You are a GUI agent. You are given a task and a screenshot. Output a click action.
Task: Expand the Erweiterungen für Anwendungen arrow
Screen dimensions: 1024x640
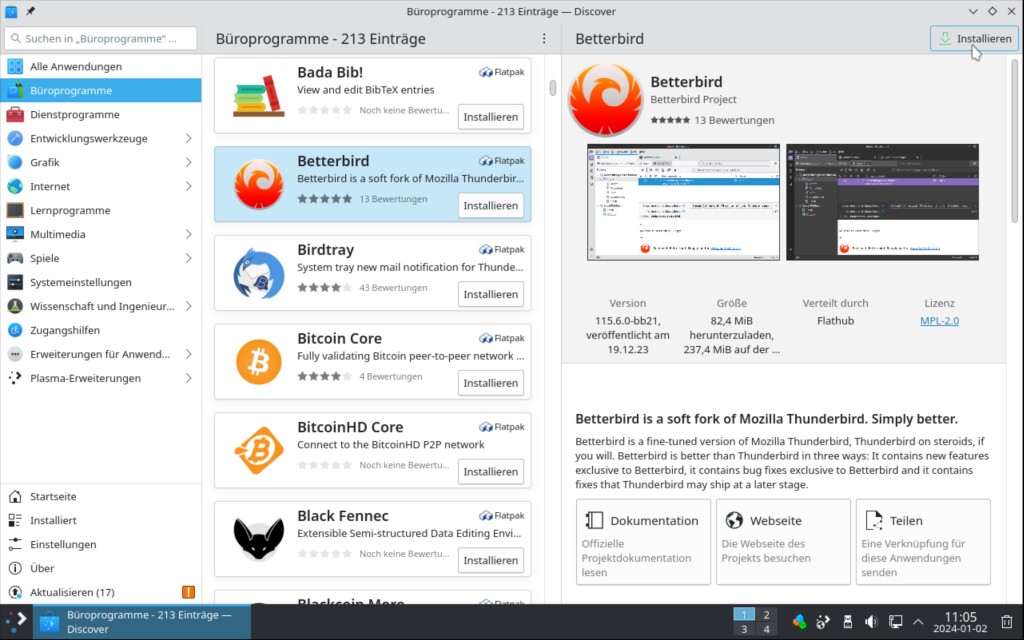[188, 354]
